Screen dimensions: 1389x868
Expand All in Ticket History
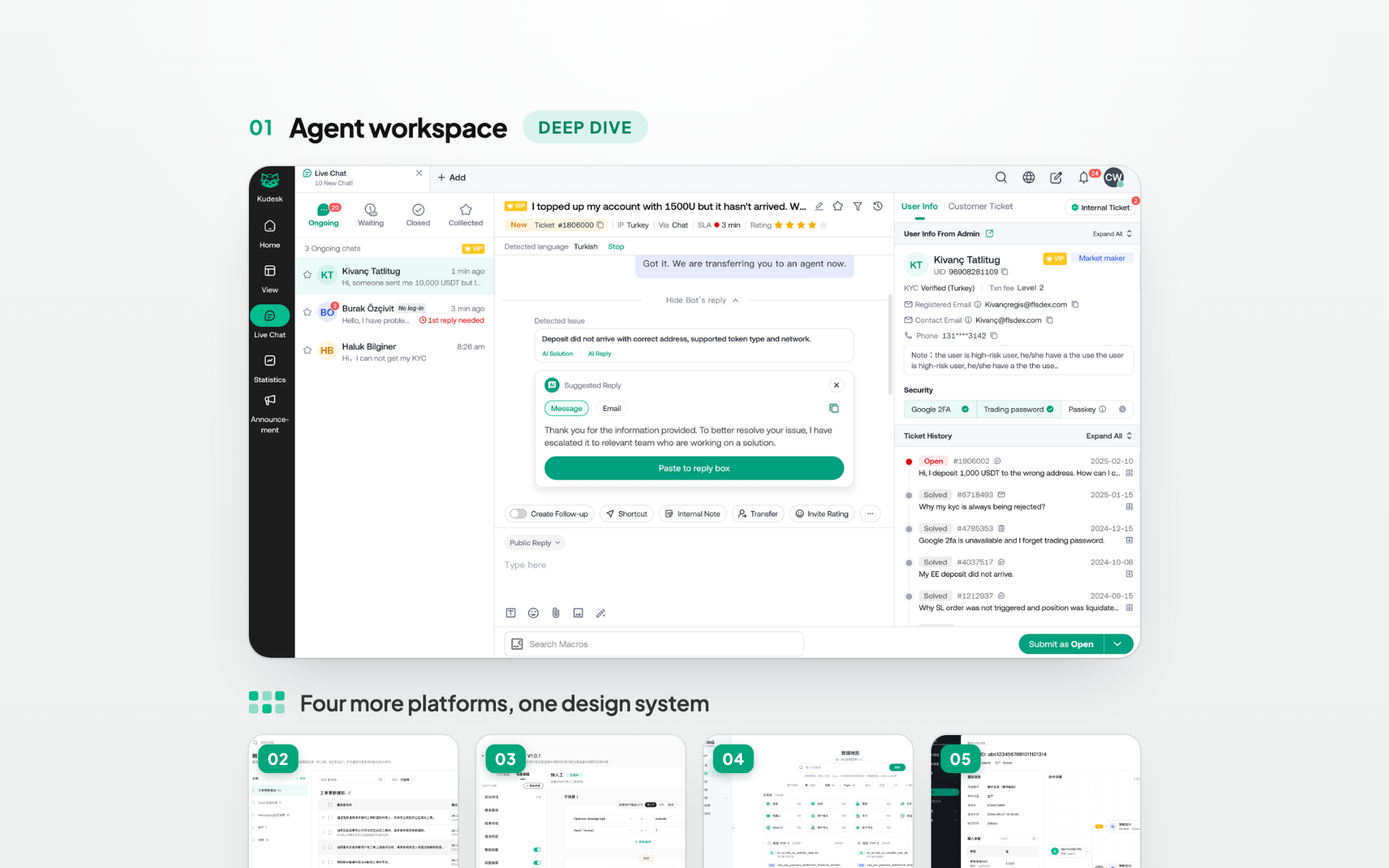tap(1109, 436)
